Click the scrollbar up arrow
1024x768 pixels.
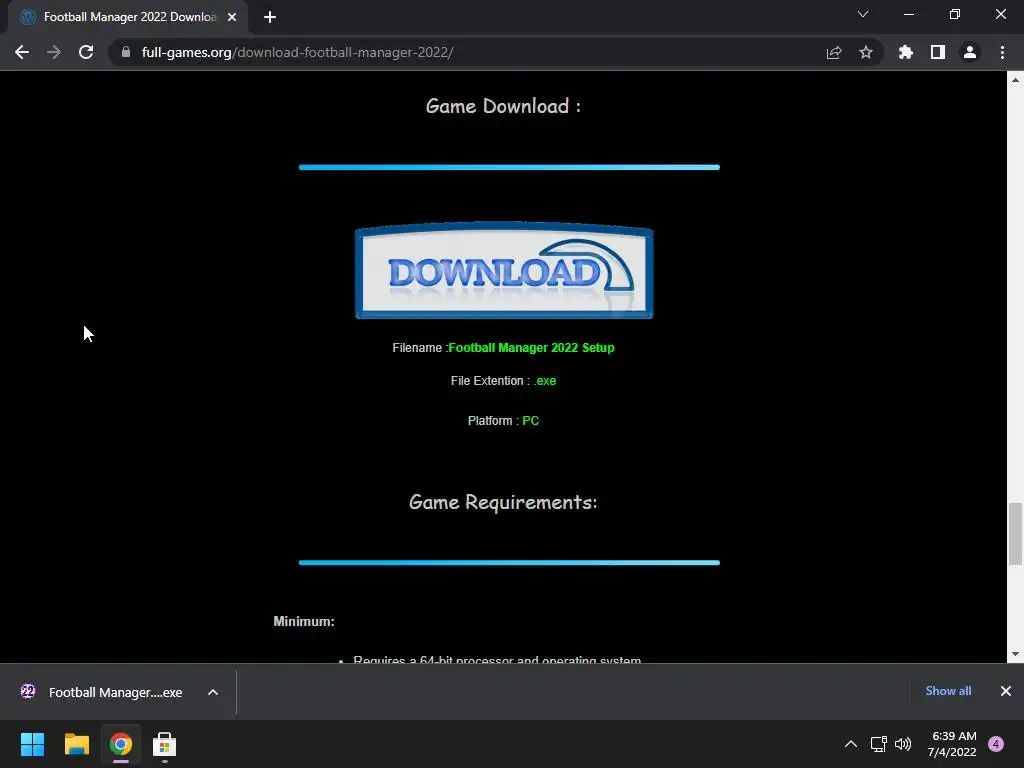[x=1015, y=80]
